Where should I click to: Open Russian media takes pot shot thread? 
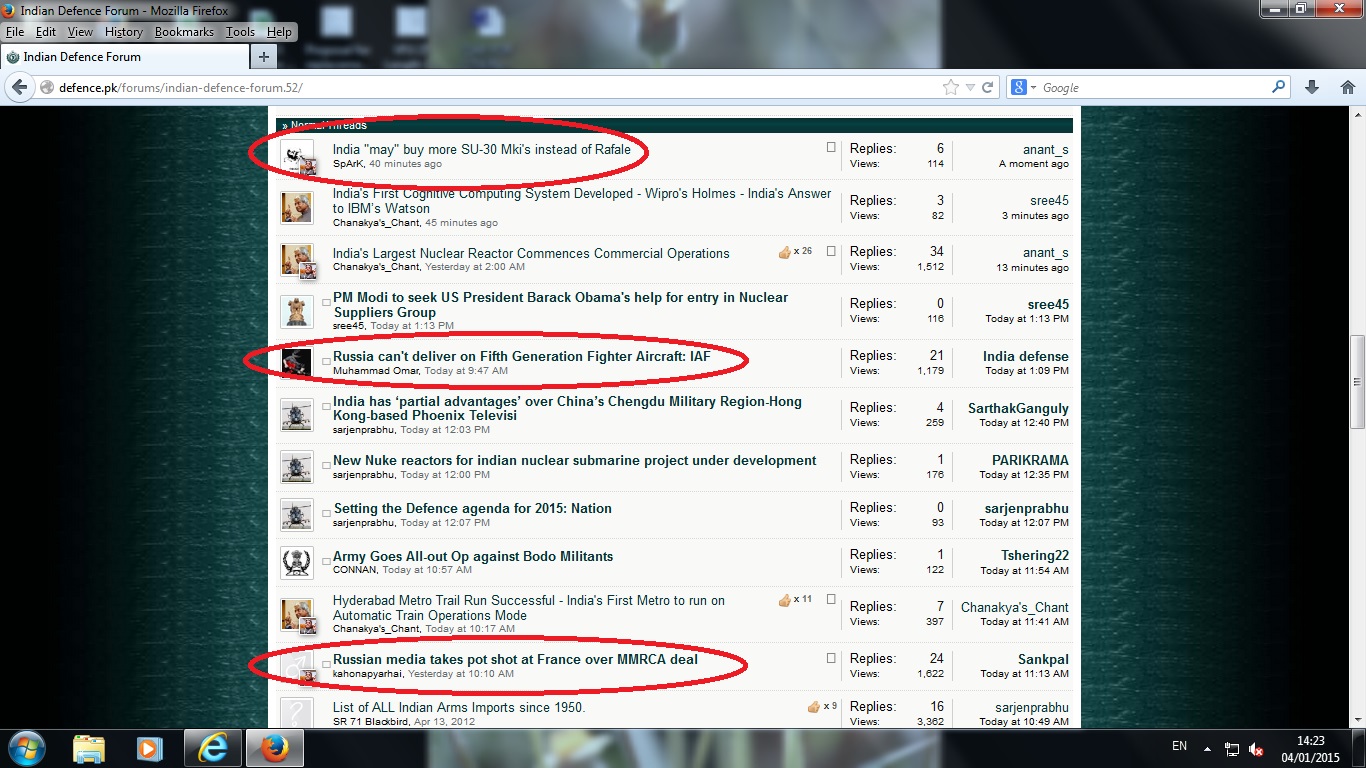[516, 660]
